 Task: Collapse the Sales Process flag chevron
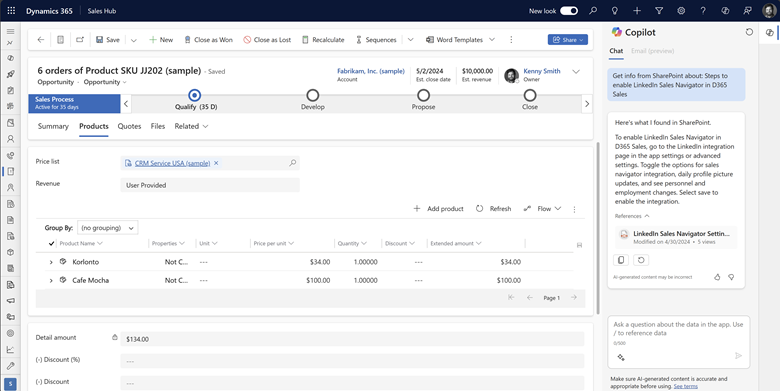126,104
